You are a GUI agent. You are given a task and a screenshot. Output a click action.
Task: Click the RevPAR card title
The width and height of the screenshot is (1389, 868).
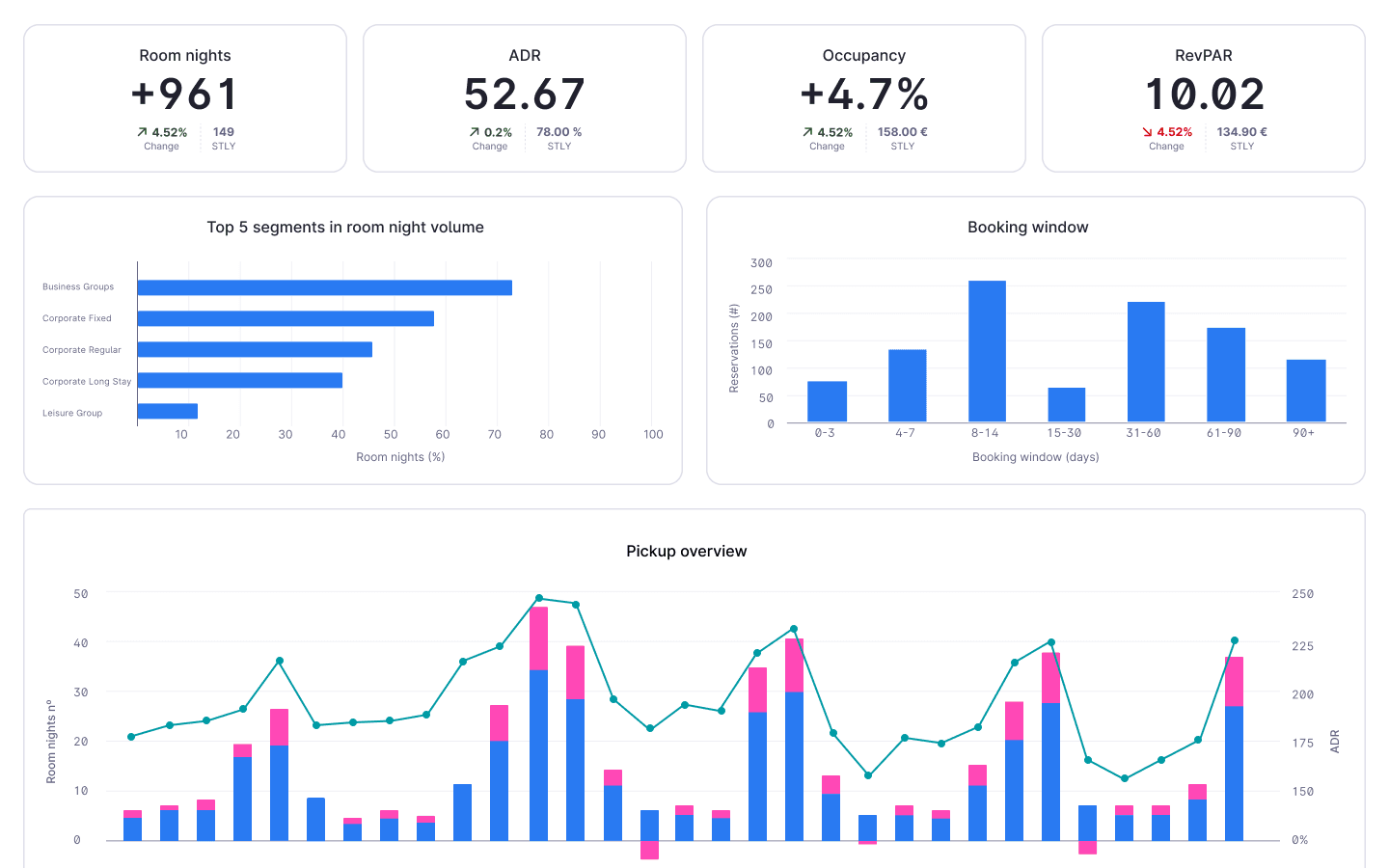[x=1204, y=56]
